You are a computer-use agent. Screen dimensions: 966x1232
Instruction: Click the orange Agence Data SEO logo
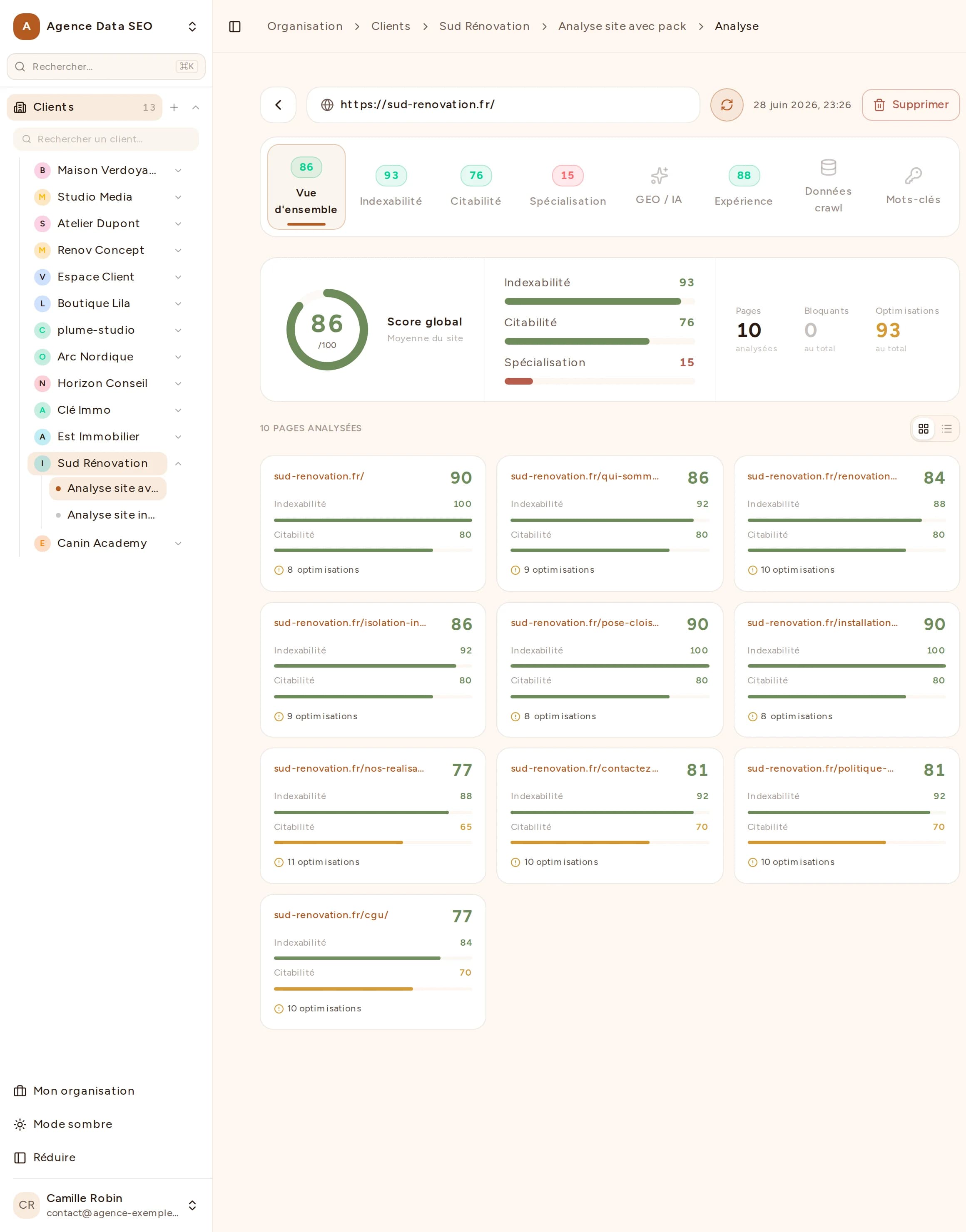pos(27,27)
